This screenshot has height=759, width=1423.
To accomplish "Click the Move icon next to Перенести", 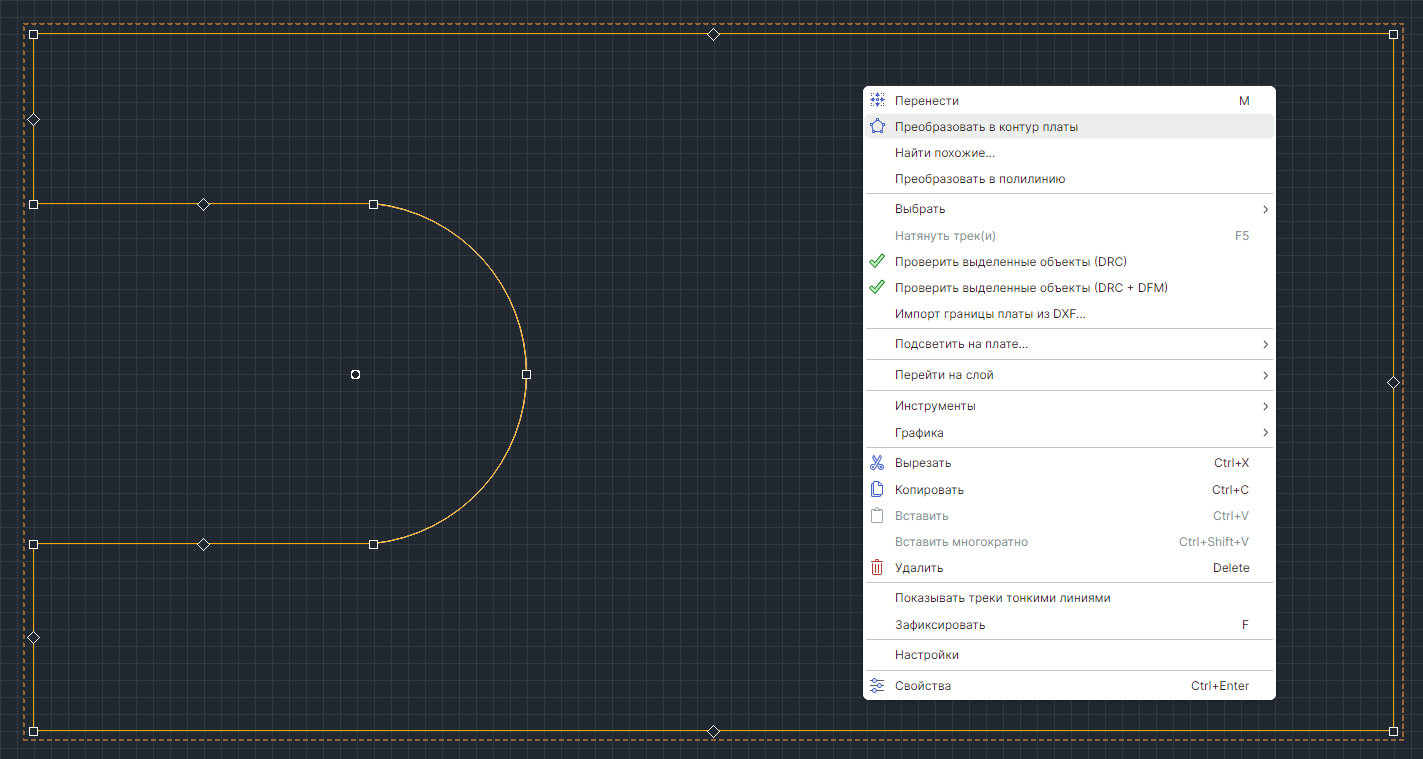I will coord(877,100).
